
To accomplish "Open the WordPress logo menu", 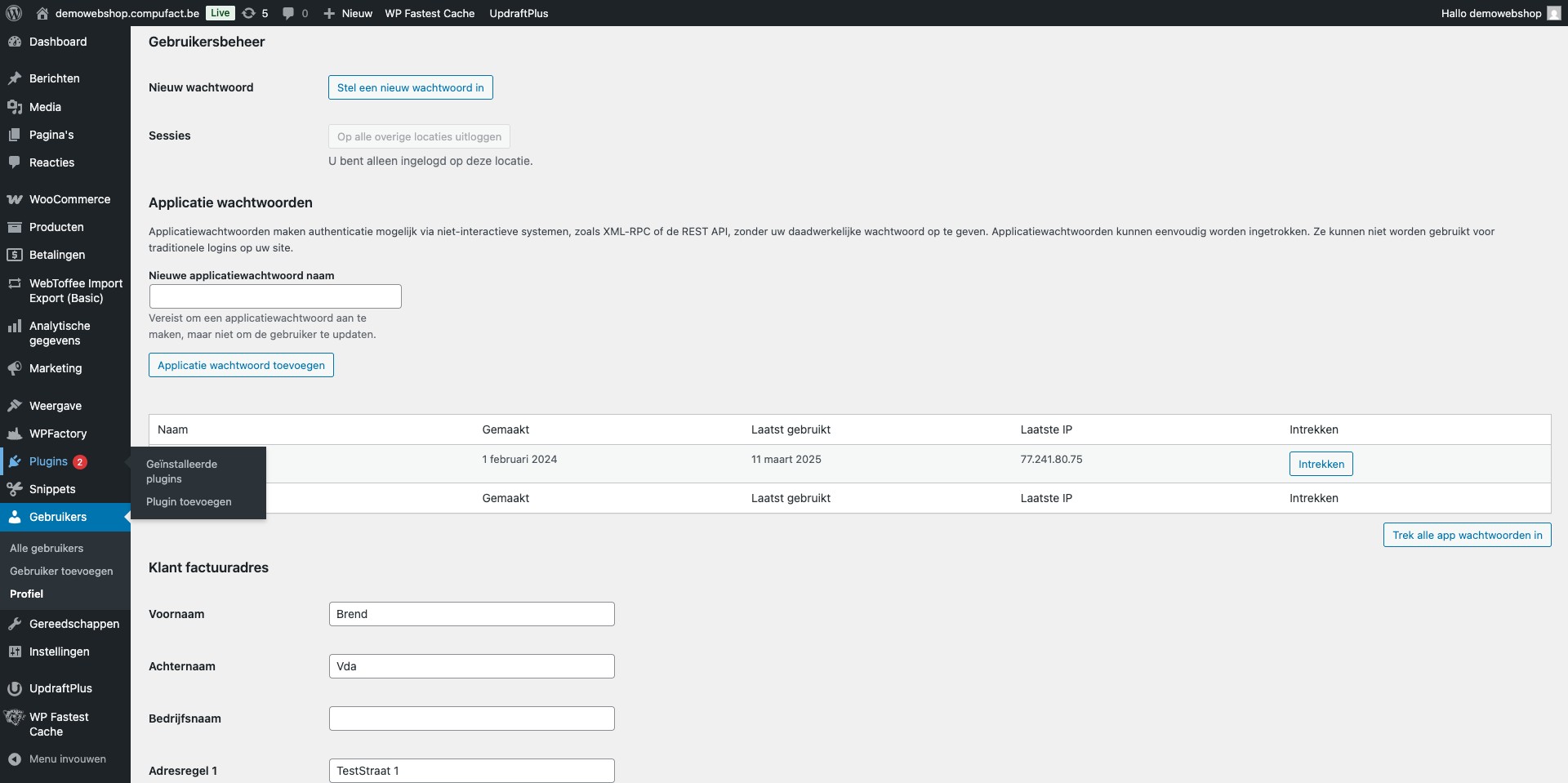I will tap(14, 13).
